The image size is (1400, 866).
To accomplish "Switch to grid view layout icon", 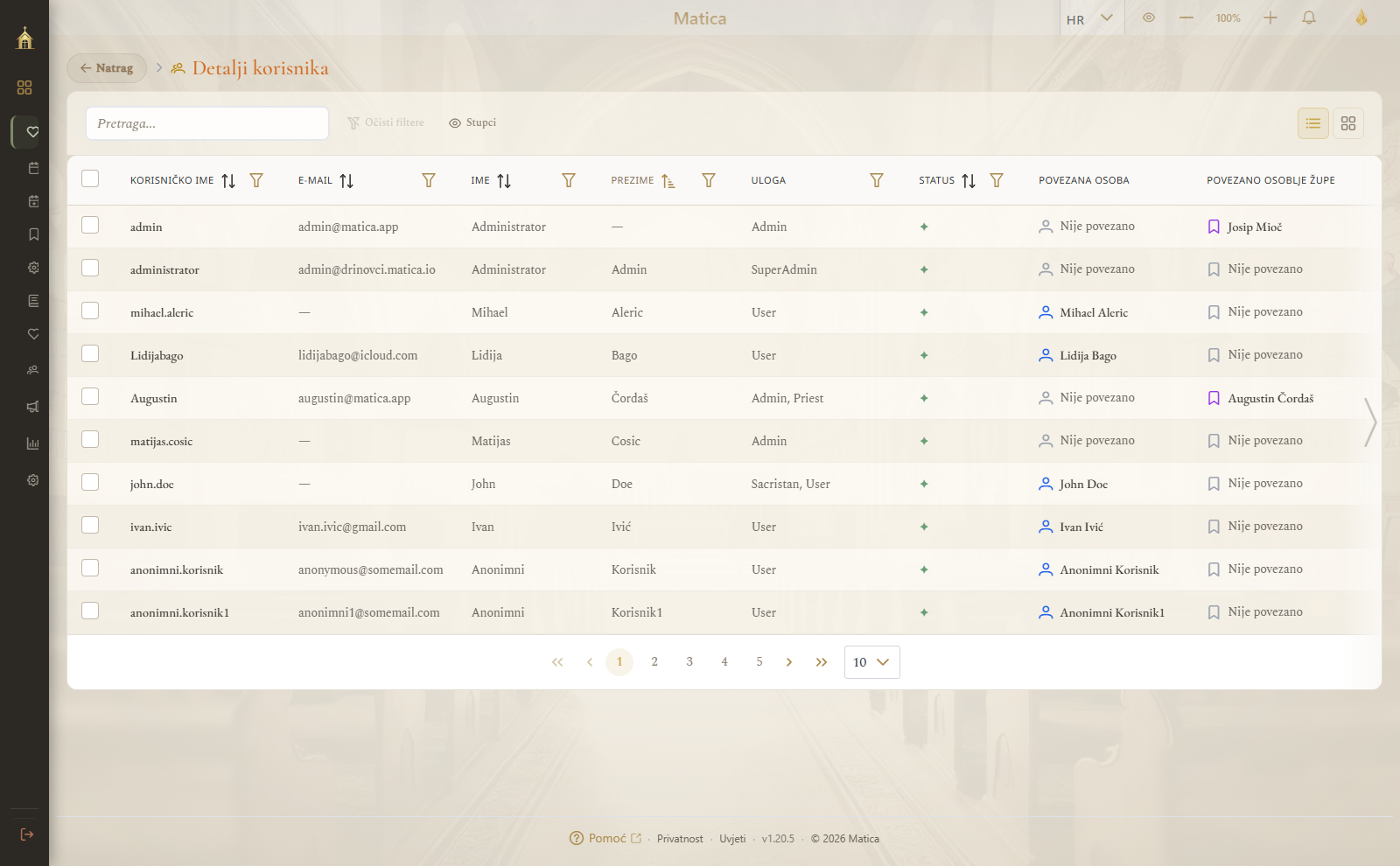I will coord(1348,123).
